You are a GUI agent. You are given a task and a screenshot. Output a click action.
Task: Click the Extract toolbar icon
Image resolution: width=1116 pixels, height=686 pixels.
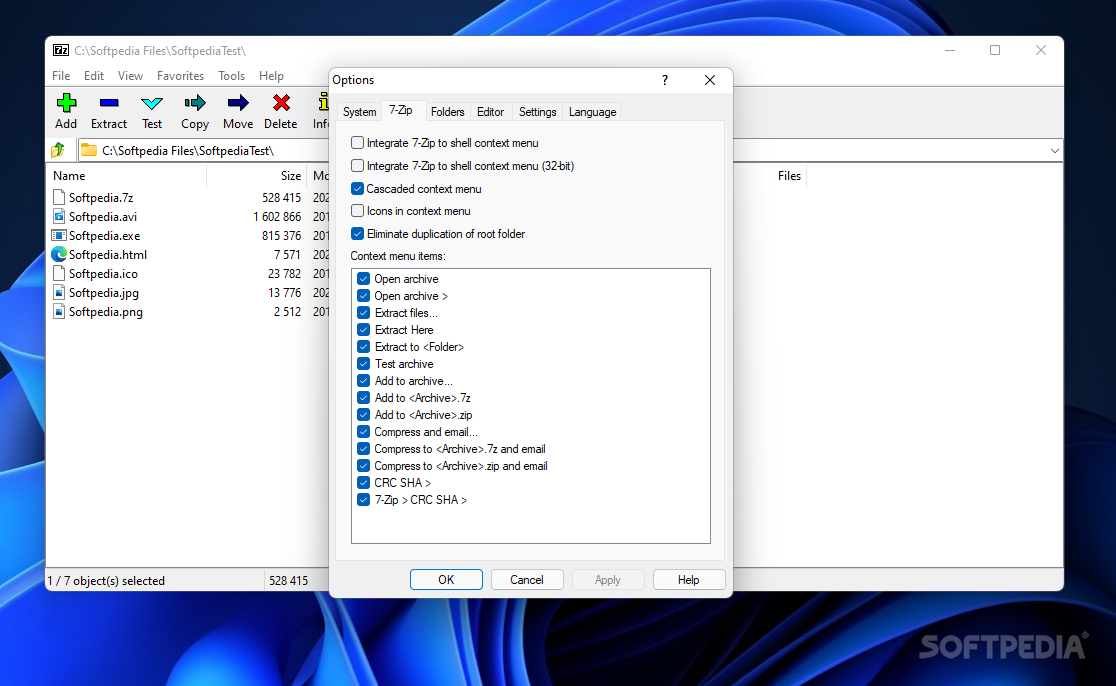(109, 103)
